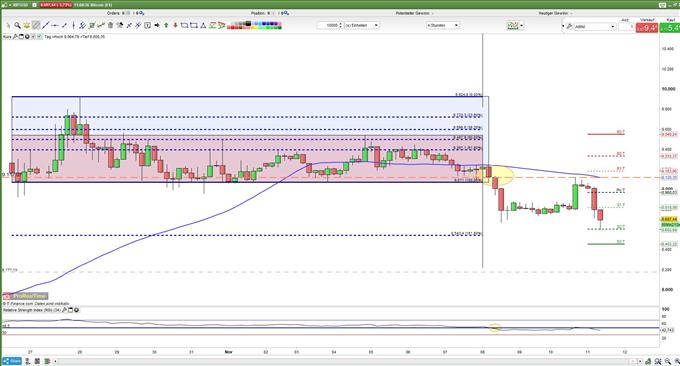
Task: Click zoom icon at bottom right
Action: coord(668,361)
